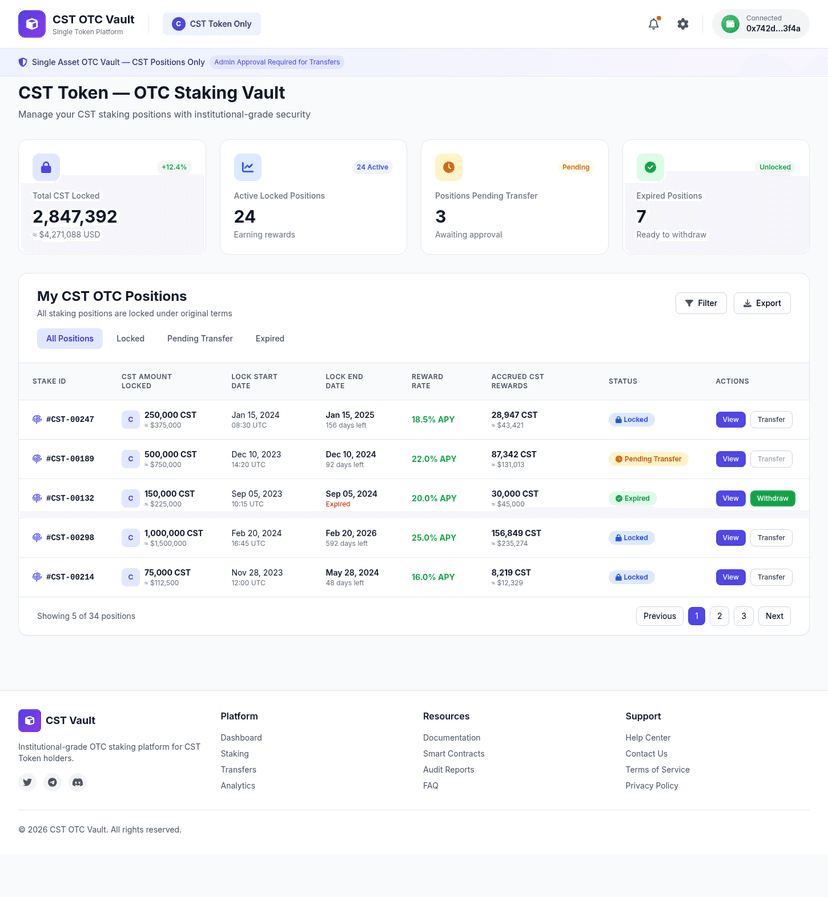Open Staking under the Platform menu
The image size is (828, 897).
[234, 753]
